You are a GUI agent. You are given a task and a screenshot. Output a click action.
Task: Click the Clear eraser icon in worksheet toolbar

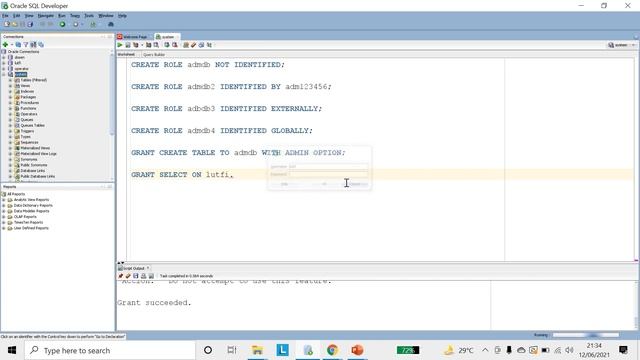tap(193, 45)
